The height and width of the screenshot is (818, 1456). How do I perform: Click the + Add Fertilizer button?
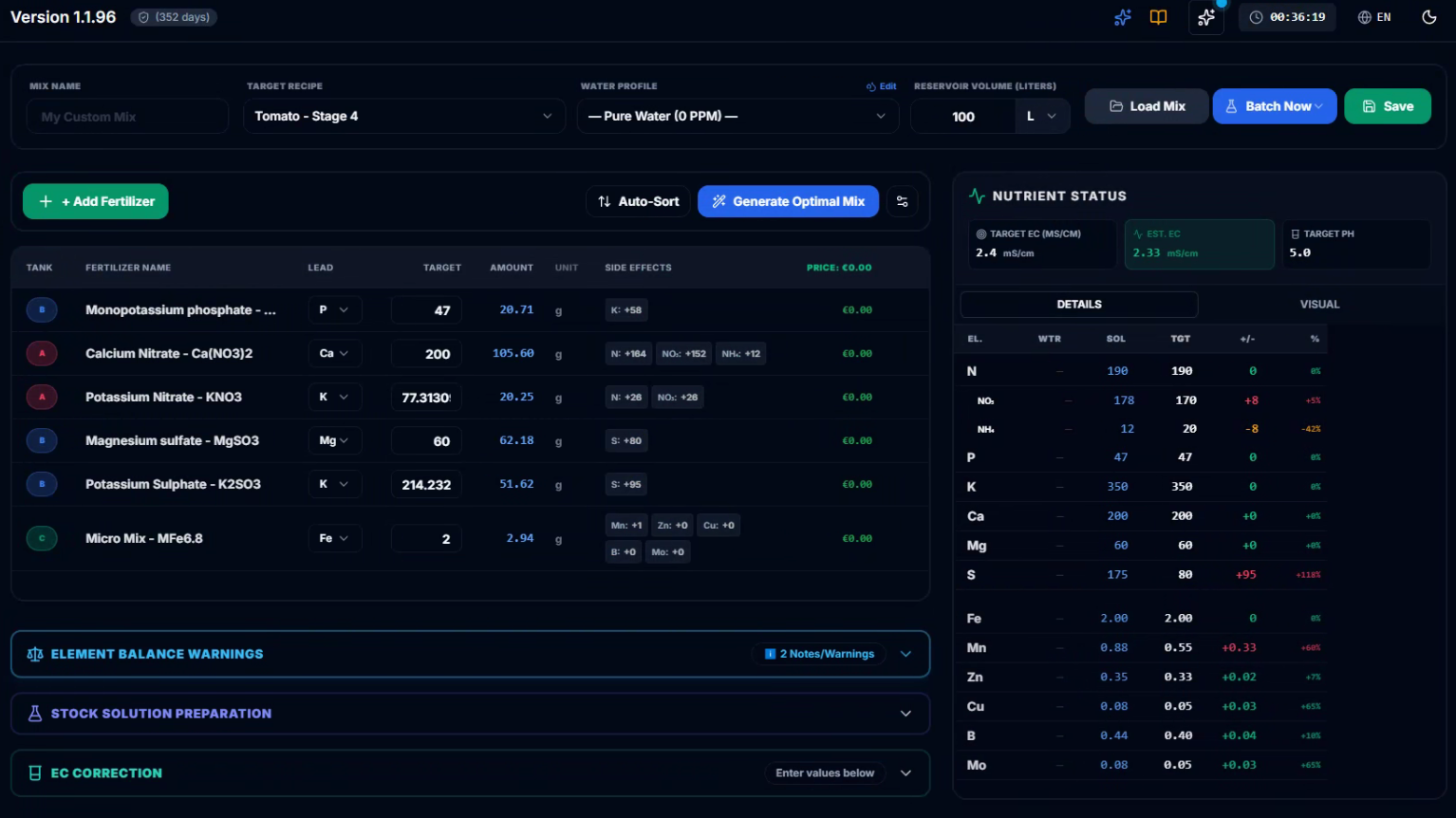tap(96, 201)
